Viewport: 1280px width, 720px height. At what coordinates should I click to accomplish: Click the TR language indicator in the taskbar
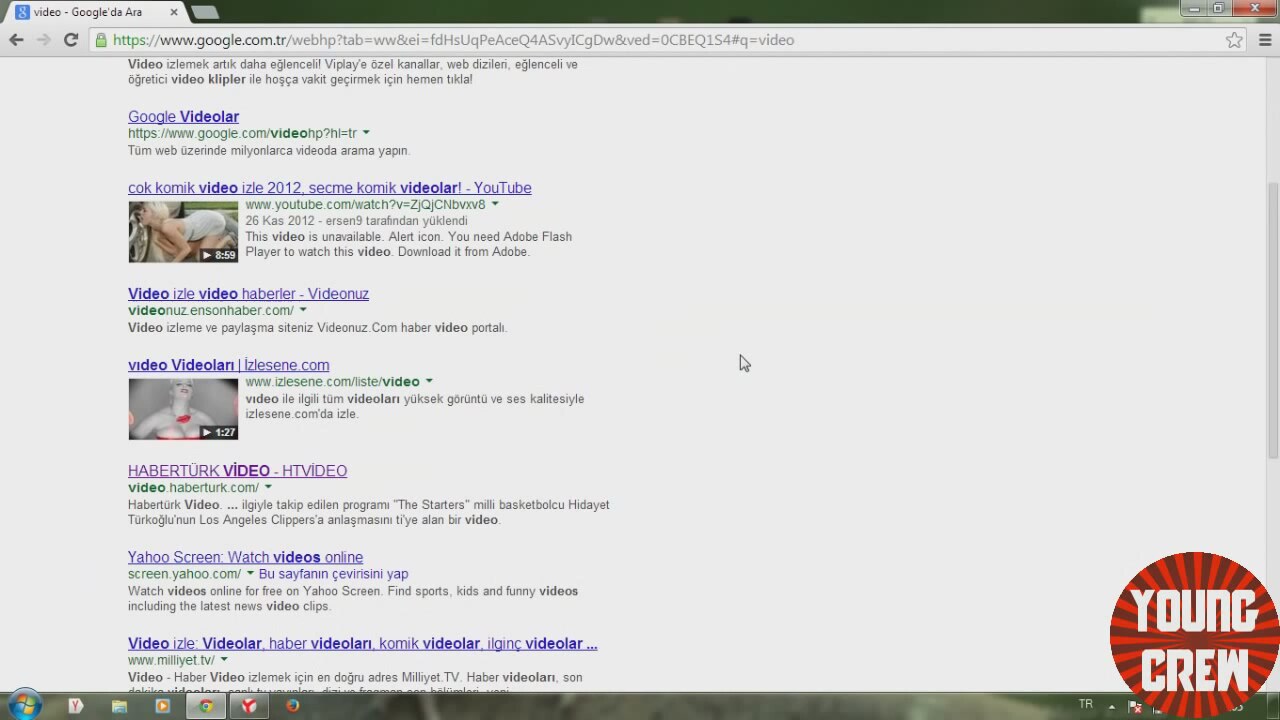[x=1086, y=704]
